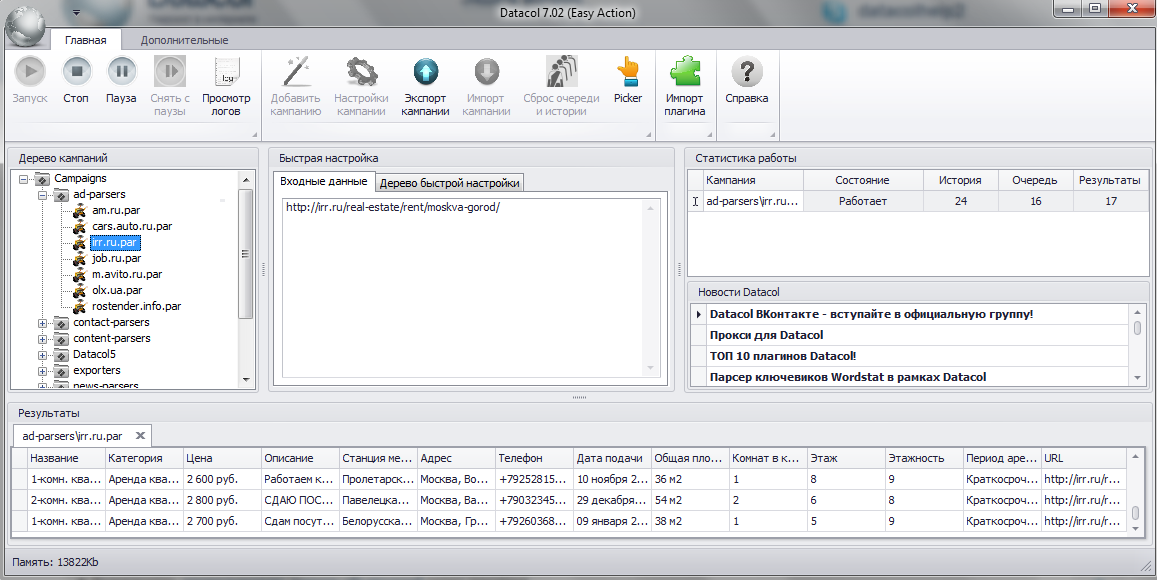Select the +79260368... phone cell
This screenshot has width=1157, height=580.
(x=534, y=521)
